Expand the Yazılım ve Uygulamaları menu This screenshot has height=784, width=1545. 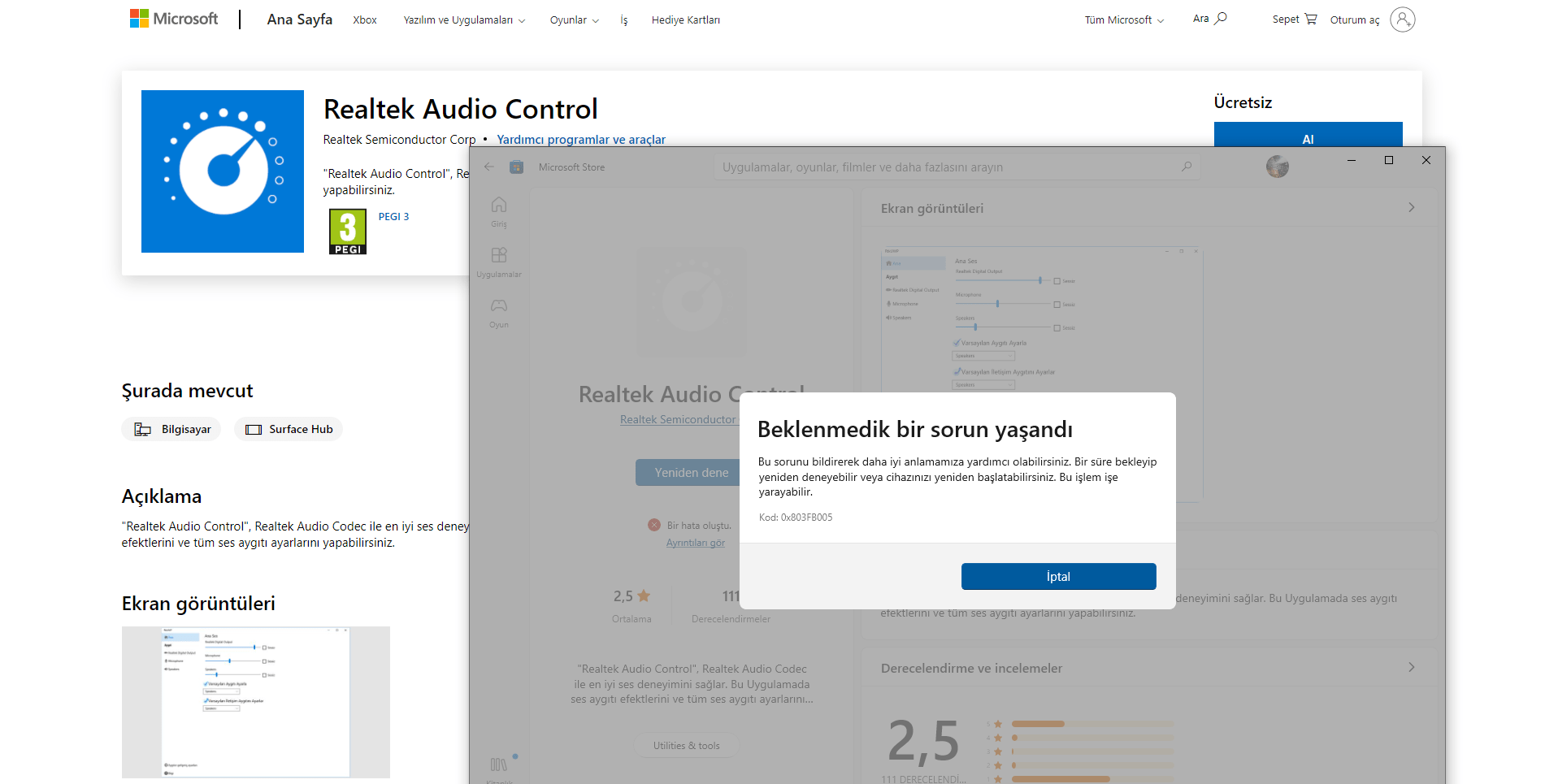[464, 19]
